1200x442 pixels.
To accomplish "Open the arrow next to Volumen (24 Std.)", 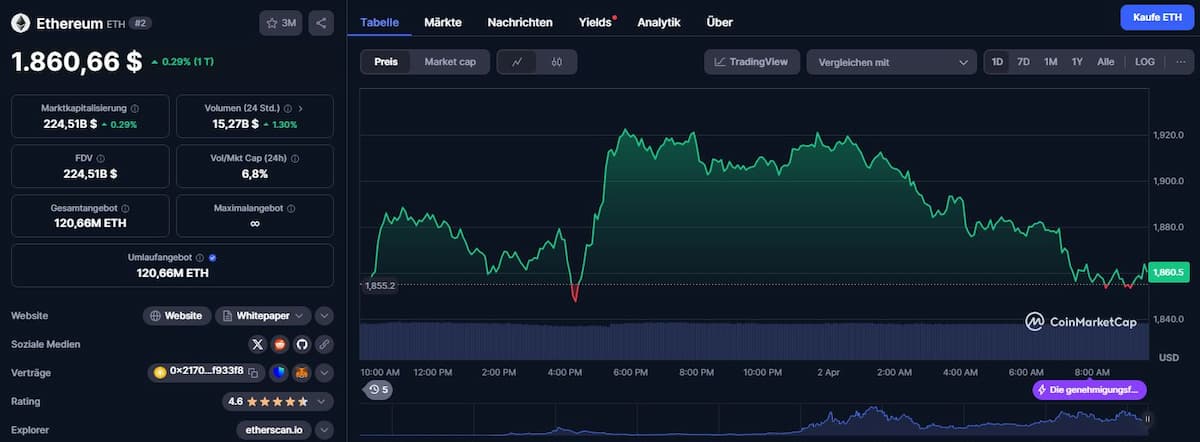I will (300, 108).
